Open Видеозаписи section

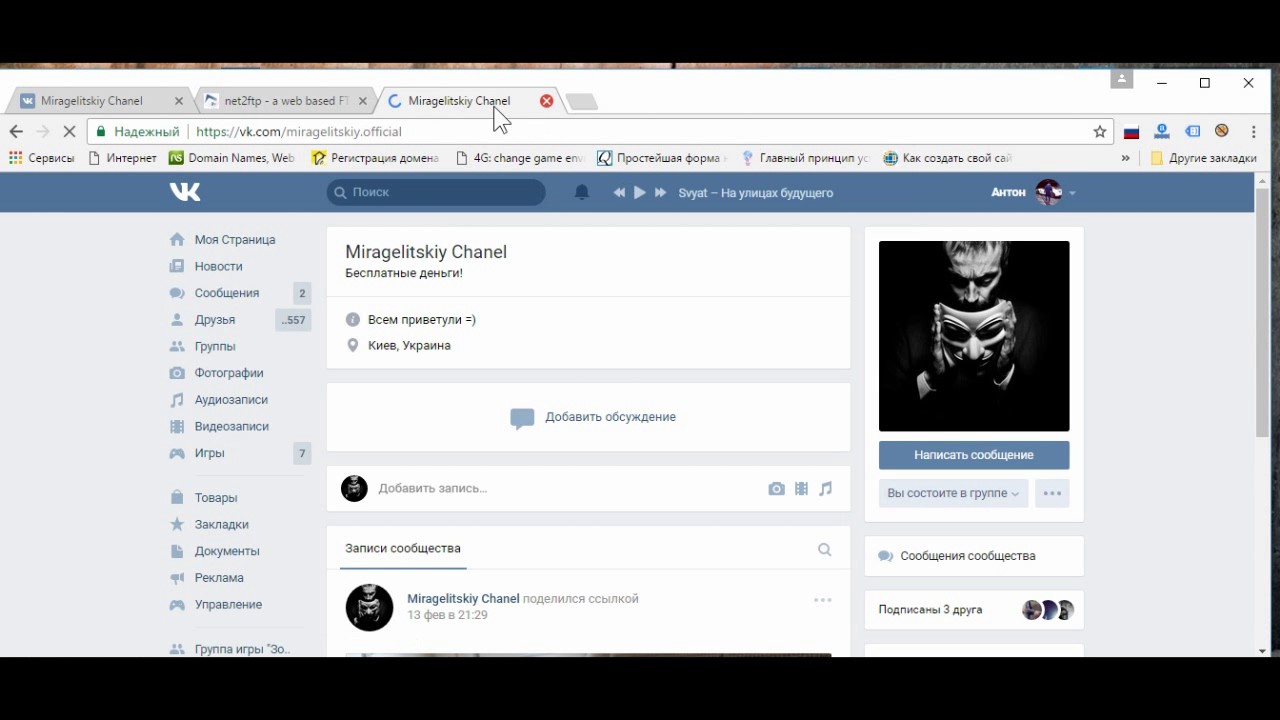(232, 426)
